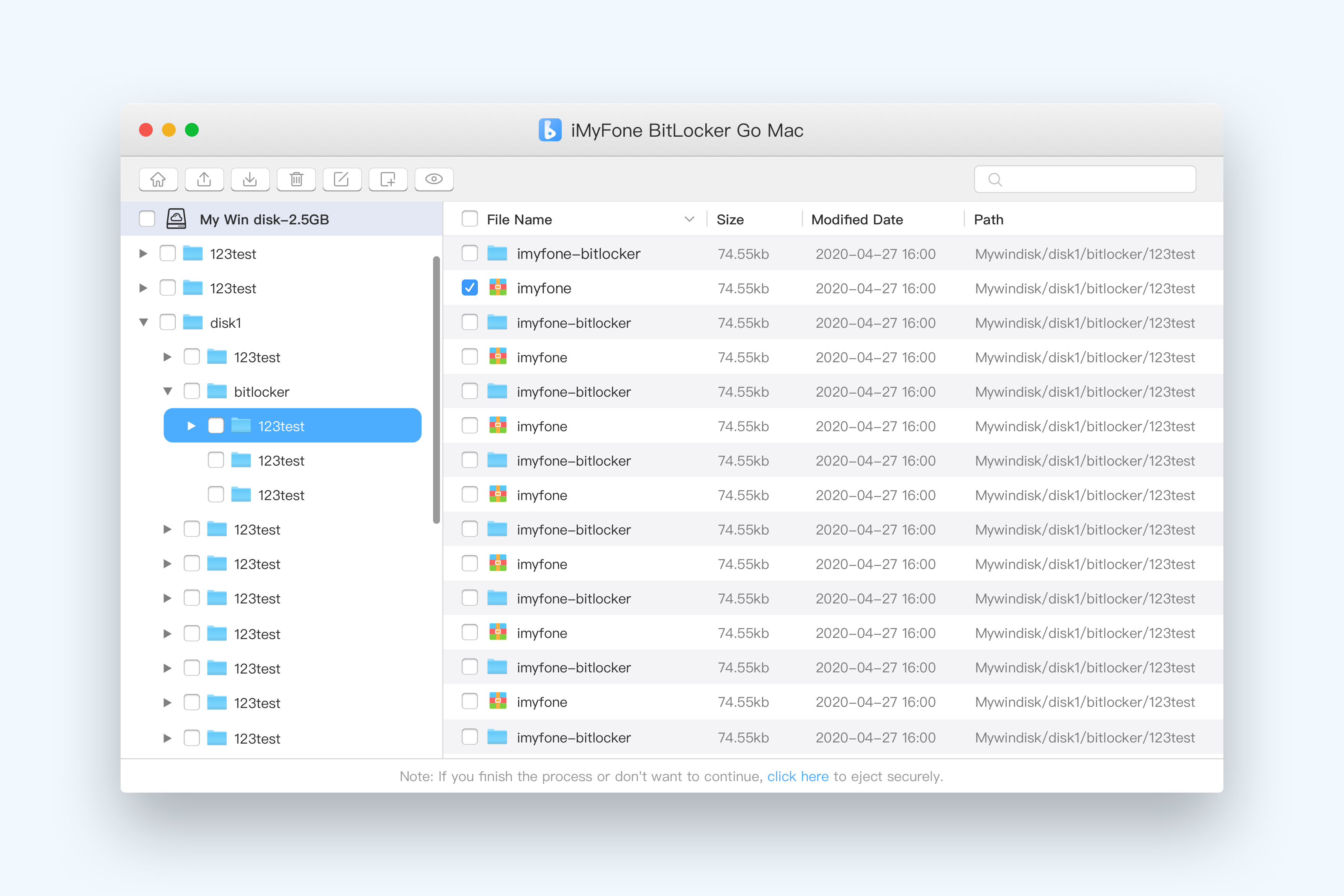Sort by the Modified Date column header
This screenshot has height=896, width=1344.
(857, 219)
